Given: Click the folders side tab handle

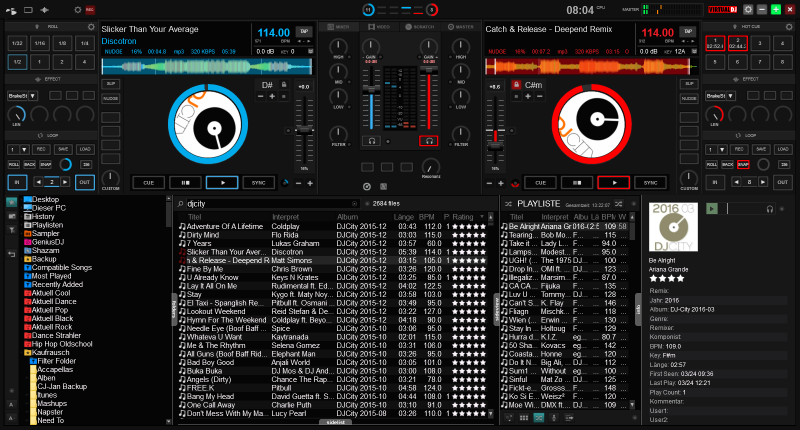Looking at the screenshot, I should coord(174,309).
